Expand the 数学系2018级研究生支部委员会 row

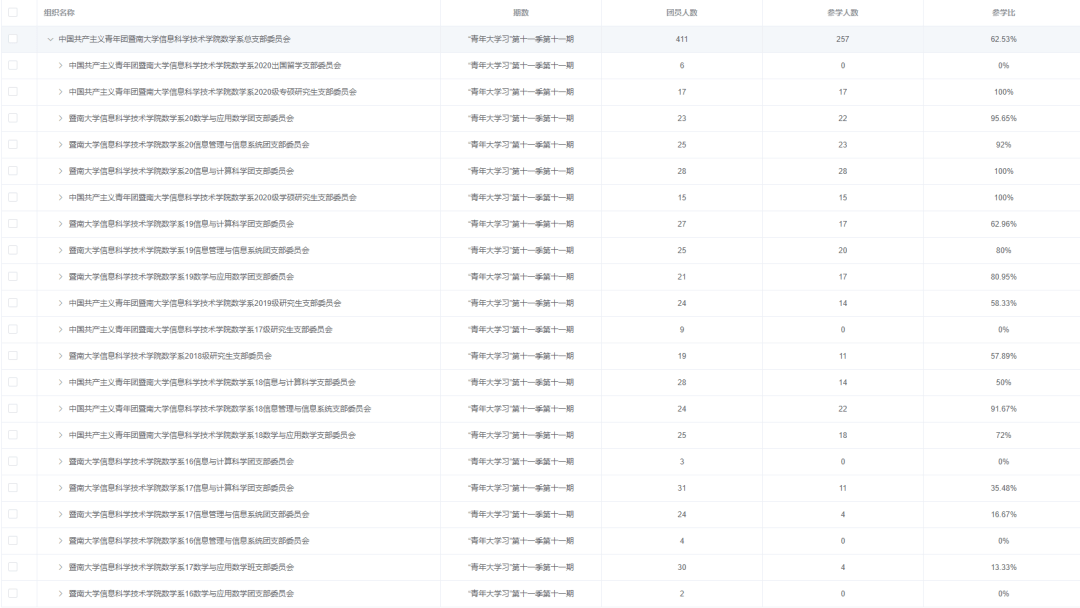(x=61, y=356)
